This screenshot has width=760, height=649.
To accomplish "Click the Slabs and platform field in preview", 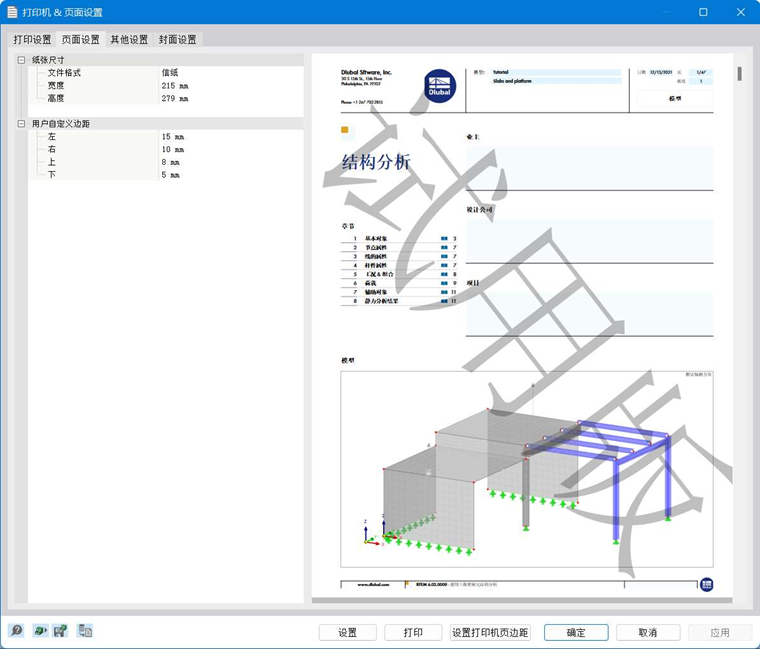I will [556, 81].
